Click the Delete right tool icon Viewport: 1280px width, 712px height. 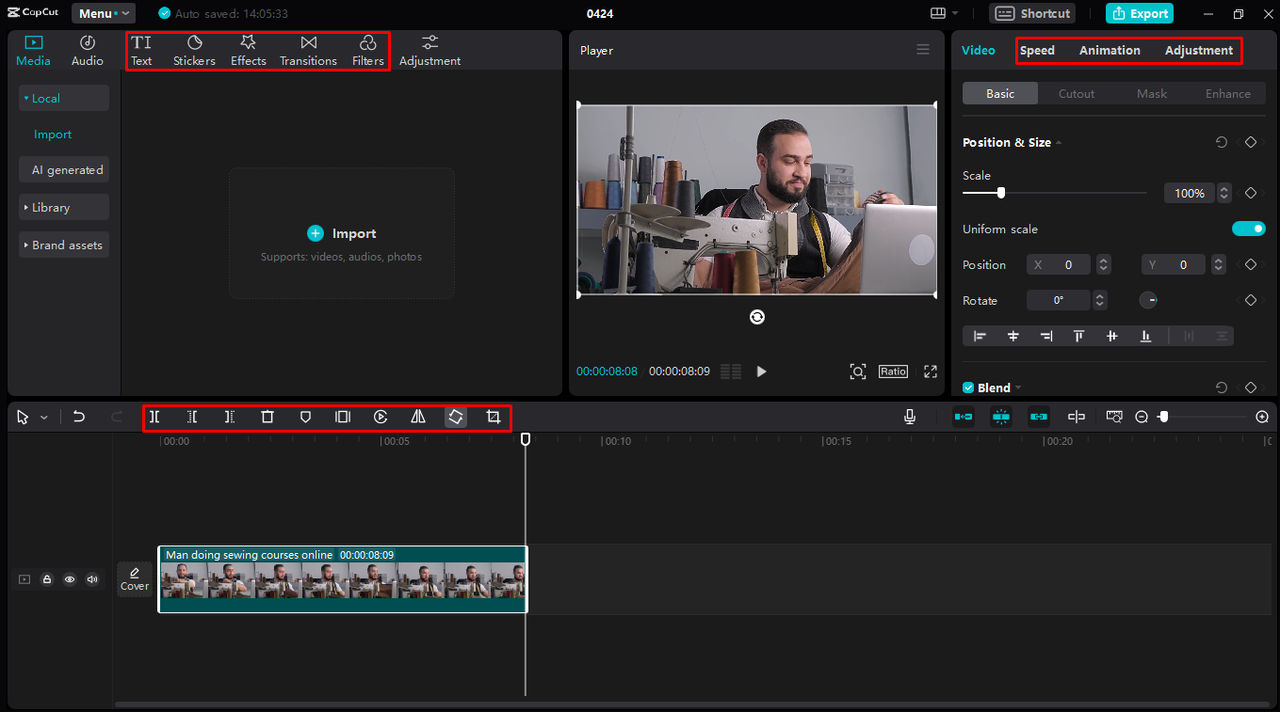(x=229, y=417)
